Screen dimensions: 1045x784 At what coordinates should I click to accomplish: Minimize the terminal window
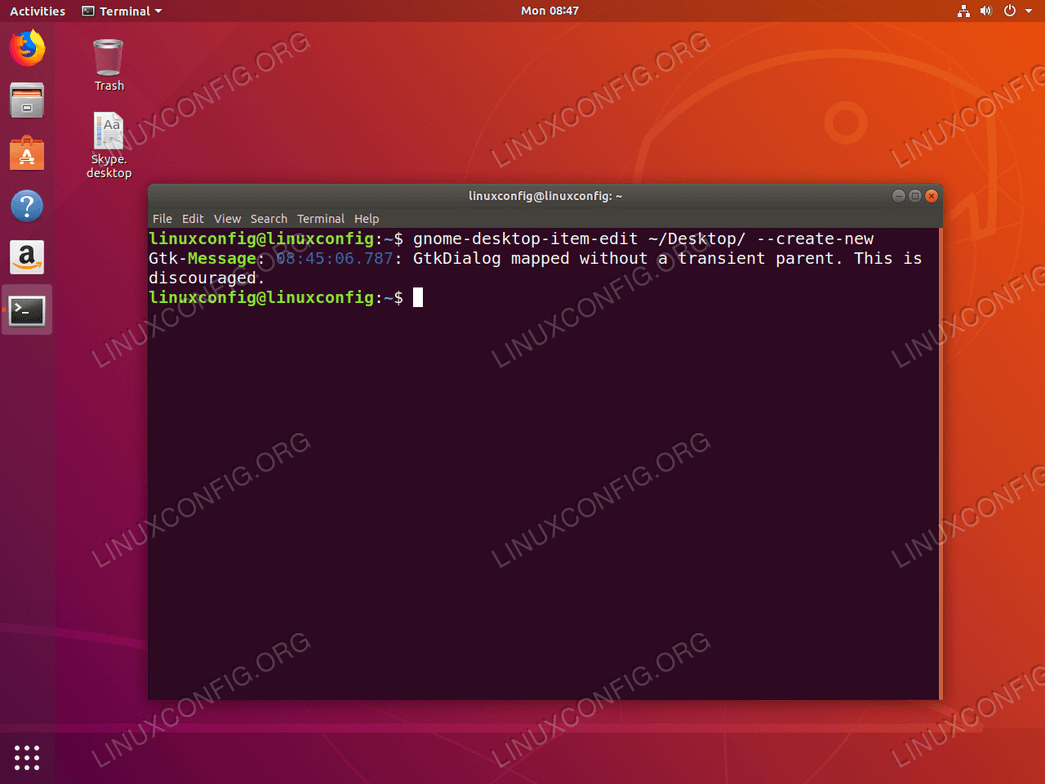pos(898,195)
